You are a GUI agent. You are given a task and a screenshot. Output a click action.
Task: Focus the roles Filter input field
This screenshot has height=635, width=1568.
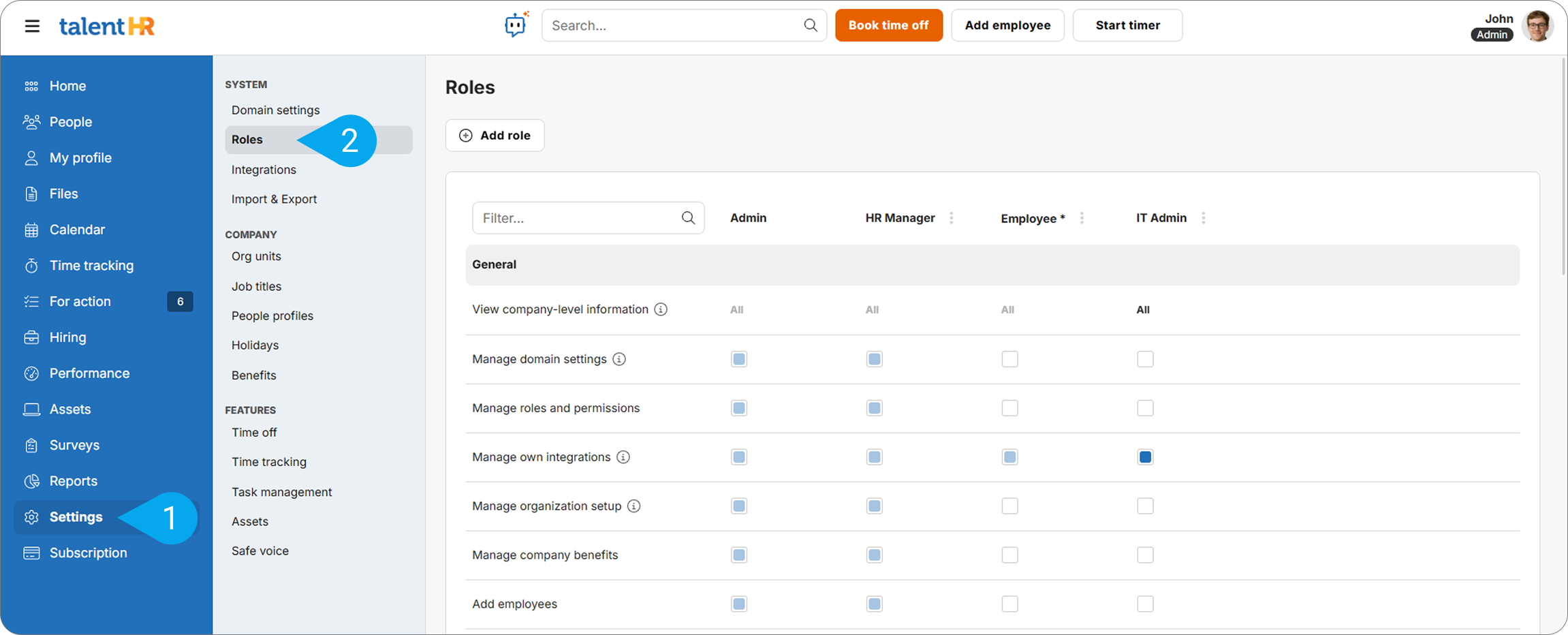tap(579, 218)
